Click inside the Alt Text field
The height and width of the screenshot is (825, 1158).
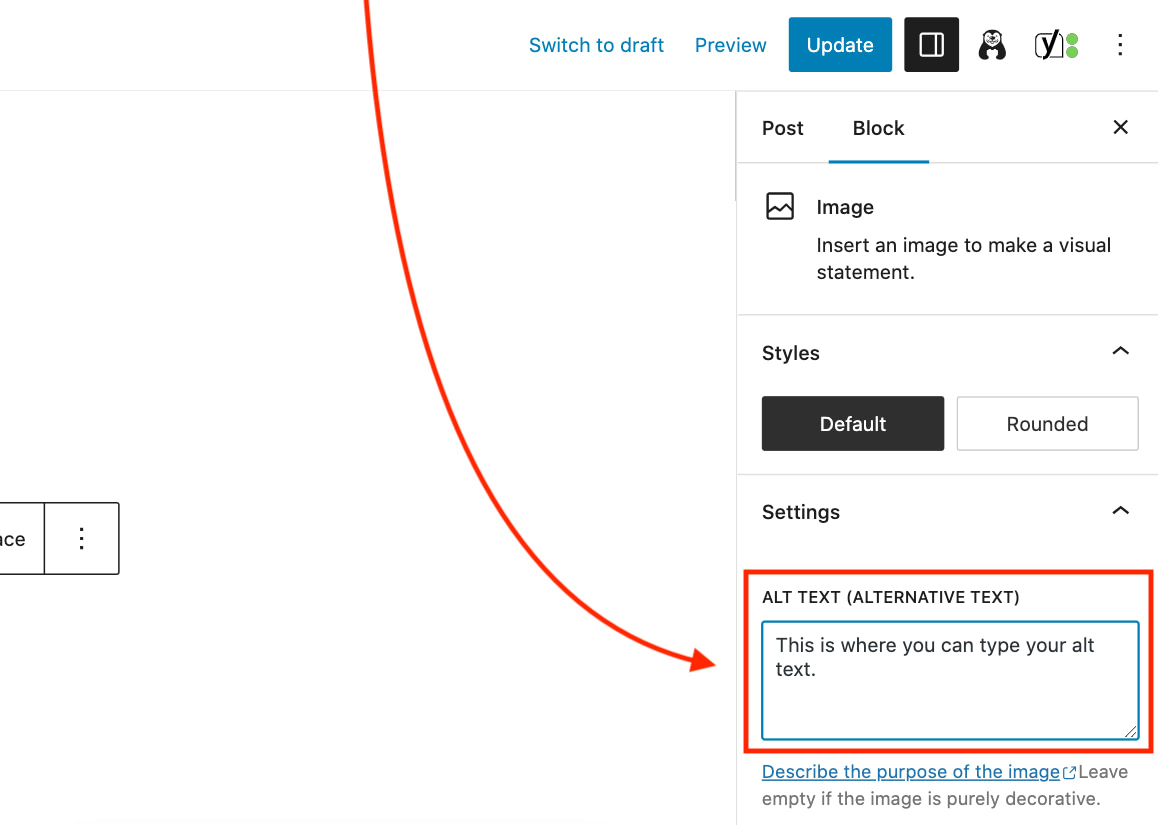949,680
